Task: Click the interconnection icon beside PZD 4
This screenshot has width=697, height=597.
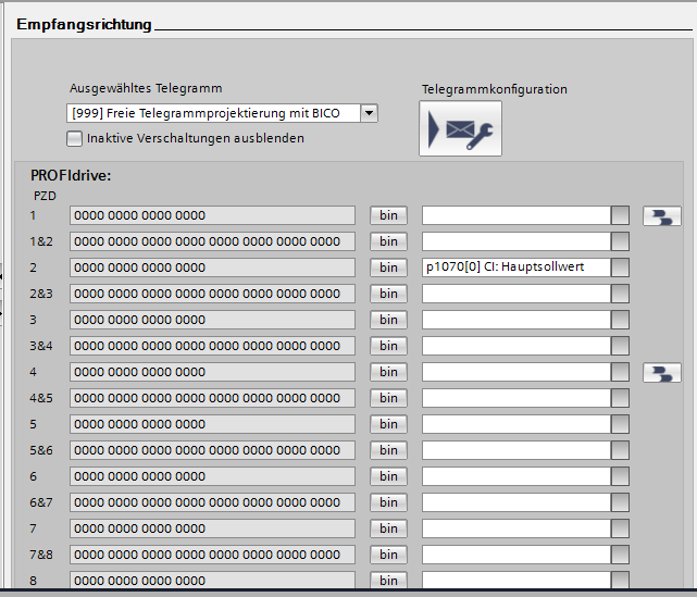Action: click(x=661, y=372)
